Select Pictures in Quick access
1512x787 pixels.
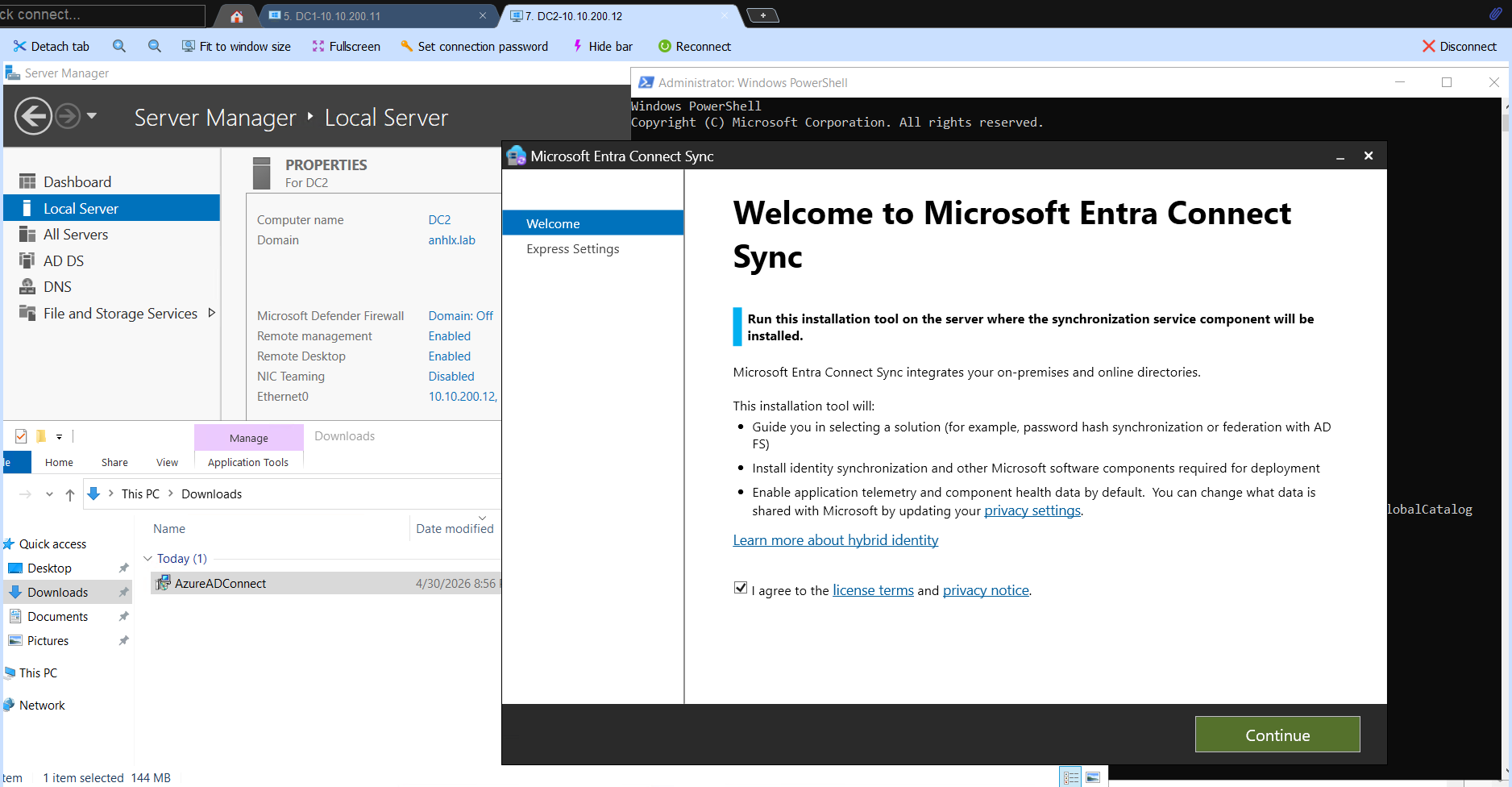48,641
